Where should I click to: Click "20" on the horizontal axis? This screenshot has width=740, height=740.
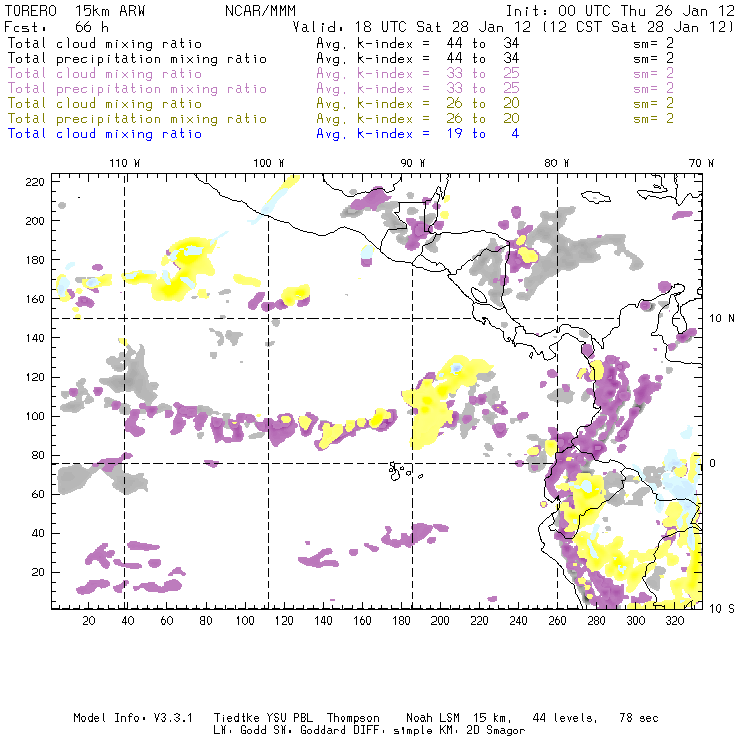point(89,621)
